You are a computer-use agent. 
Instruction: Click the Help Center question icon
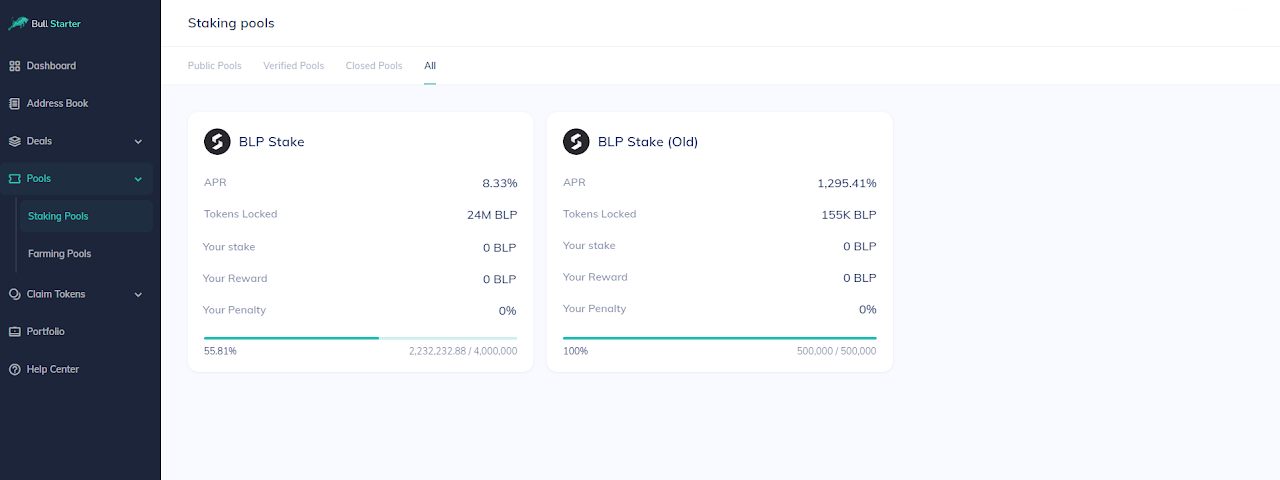tap(15, 369)
